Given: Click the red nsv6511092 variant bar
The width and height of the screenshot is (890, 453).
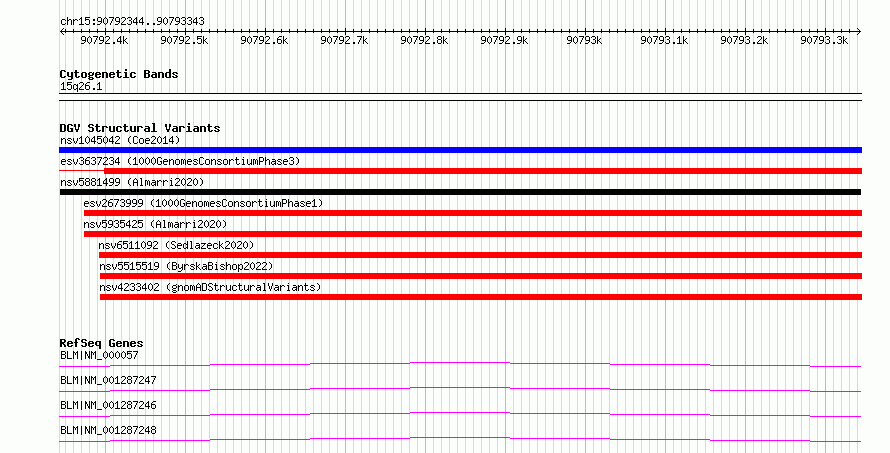Looking at the screenshot, I should click(x=480, y=255).
